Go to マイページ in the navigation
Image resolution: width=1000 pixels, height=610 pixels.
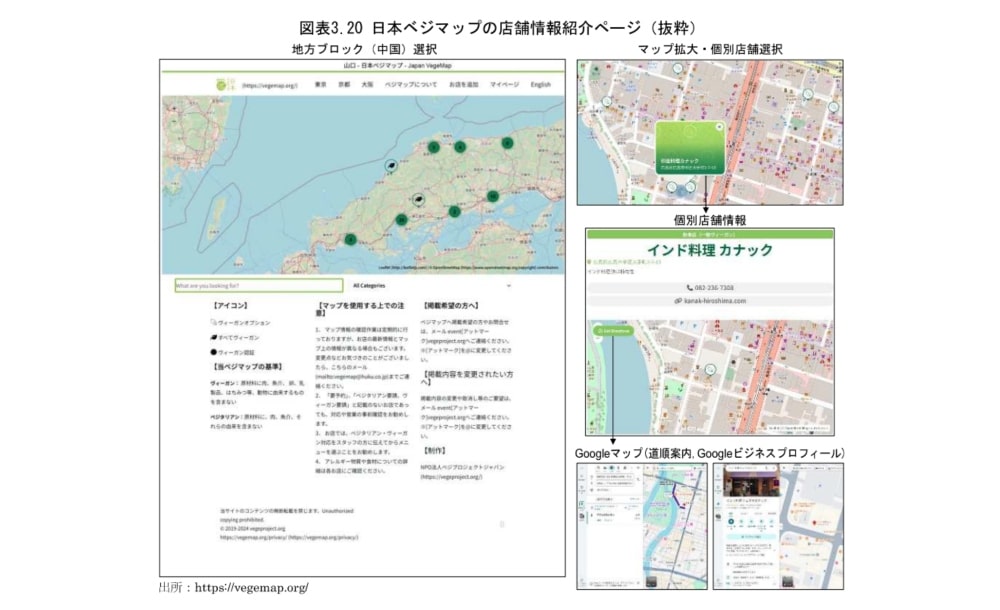[x=504, y=84]
